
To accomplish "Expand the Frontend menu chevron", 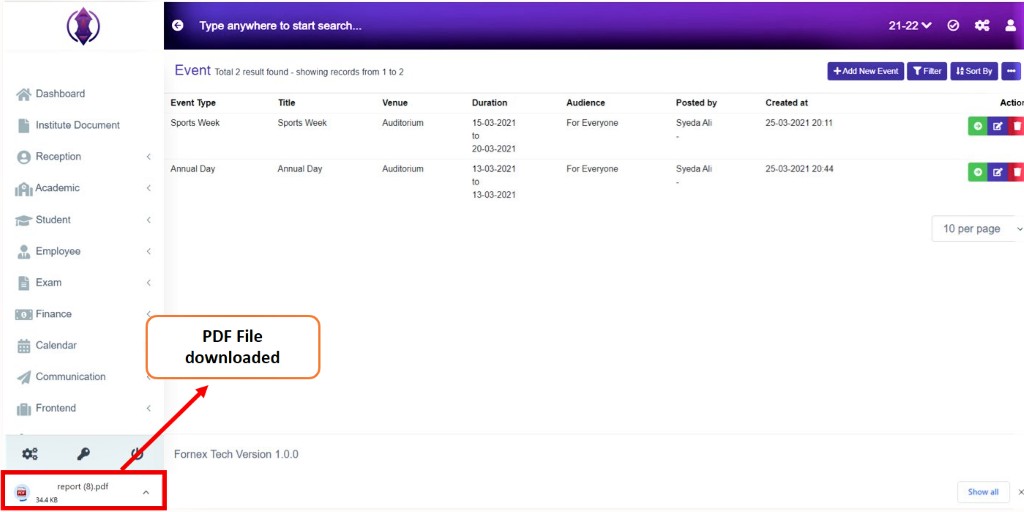I will [148, 408].
